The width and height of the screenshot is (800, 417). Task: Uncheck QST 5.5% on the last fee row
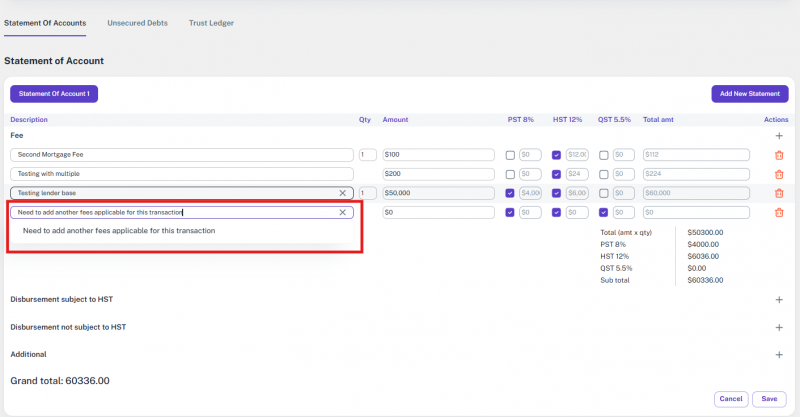[x=603, y=212]
